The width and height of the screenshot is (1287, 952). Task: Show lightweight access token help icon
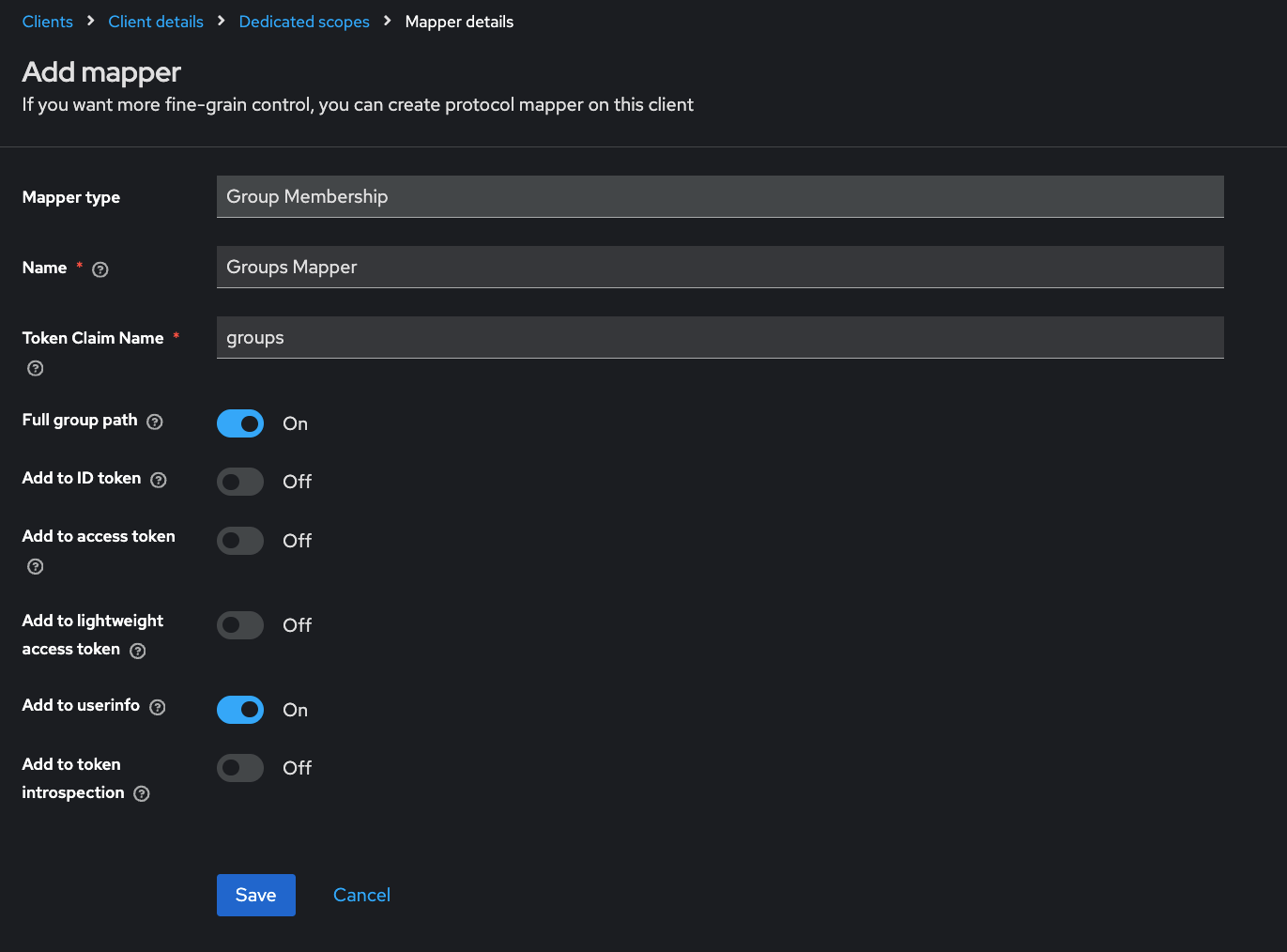[138, 651]
